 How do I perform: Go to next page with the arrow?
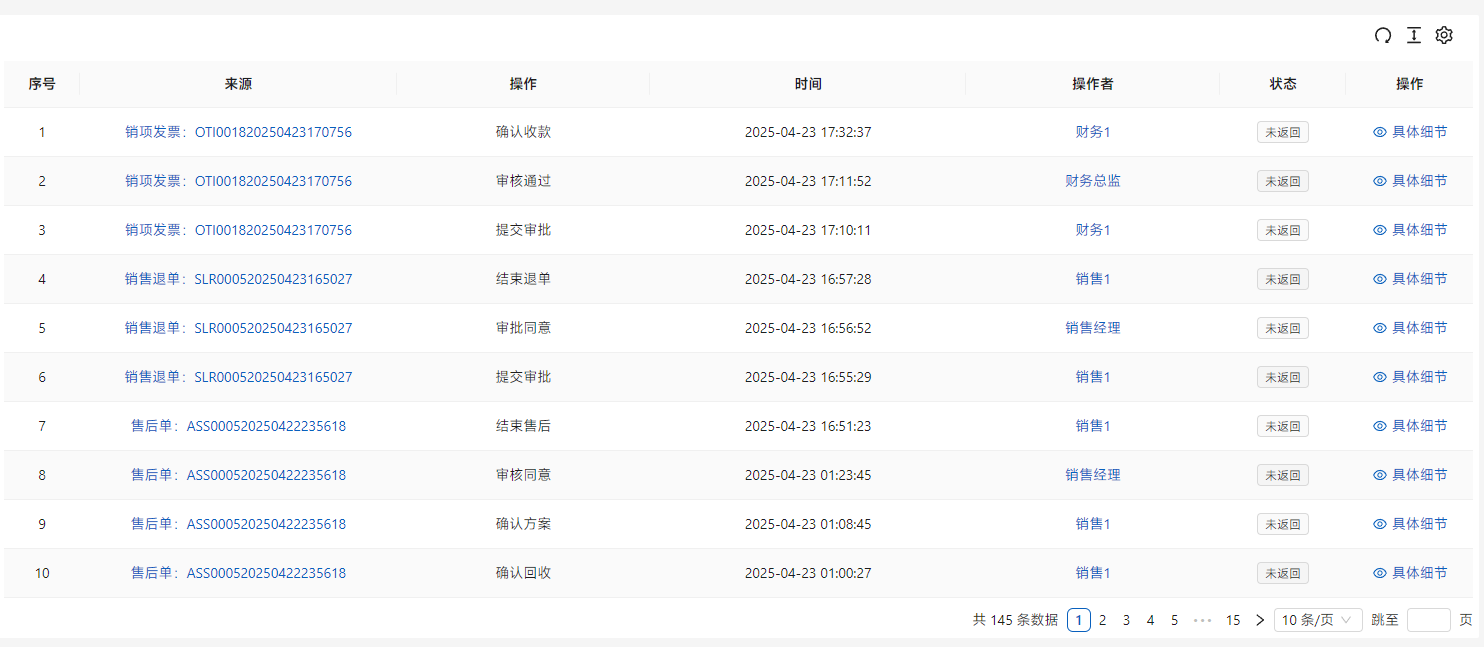tap(1259, 620)
